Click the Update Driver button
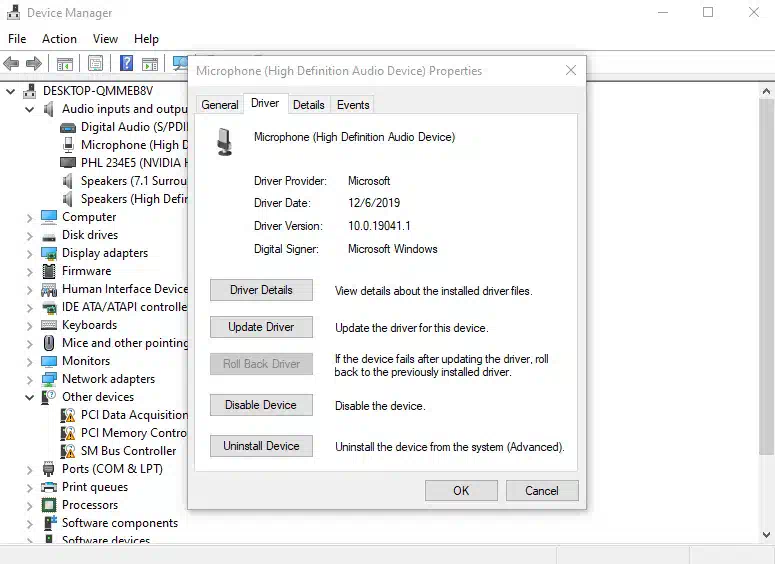Image resolution: width=775 pixels, height=564 pixels. click(x=261, y=327)
